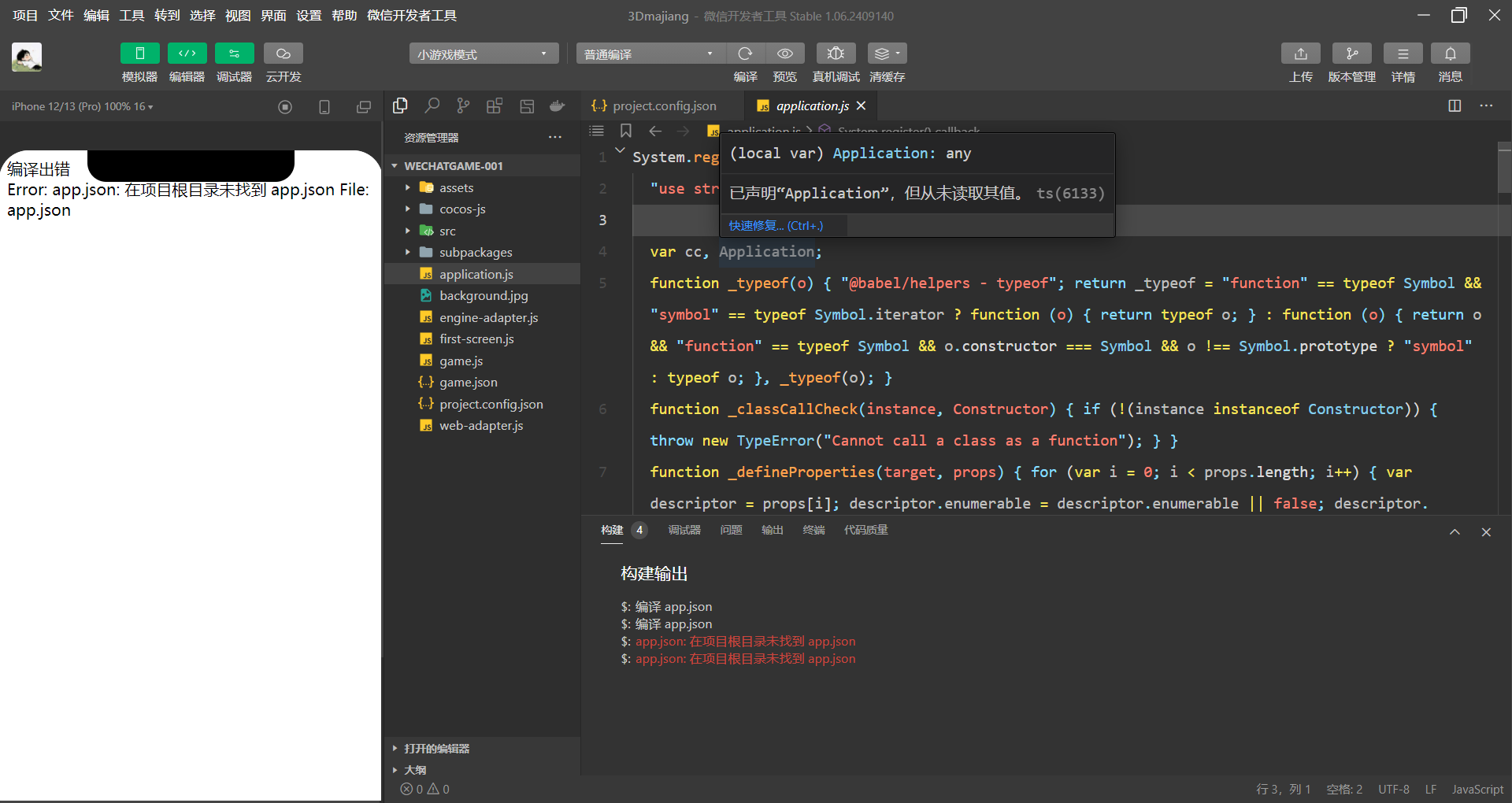Open web-adapter.js in the file tree

coord(482,425)
